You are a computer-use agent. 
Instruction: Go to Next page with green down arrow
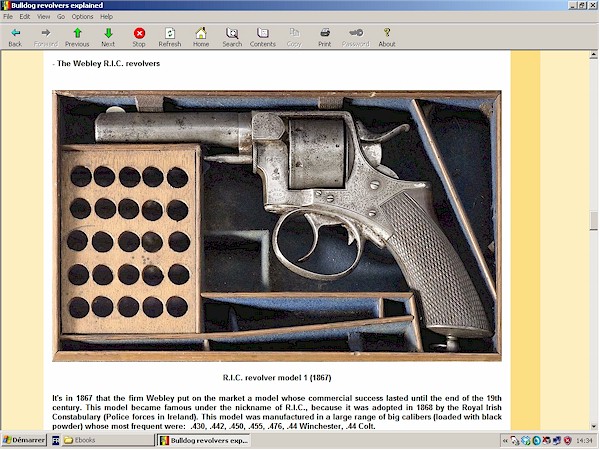tap(108, 38)
